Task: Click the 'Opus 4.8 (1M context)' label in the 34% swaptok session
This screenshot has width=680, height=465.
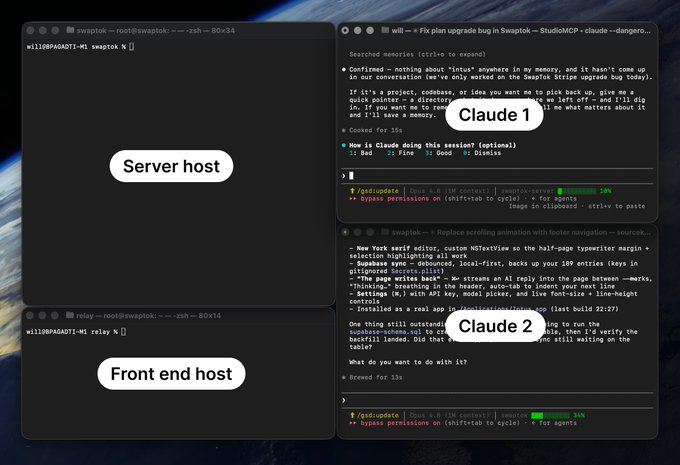Action: 449,416
